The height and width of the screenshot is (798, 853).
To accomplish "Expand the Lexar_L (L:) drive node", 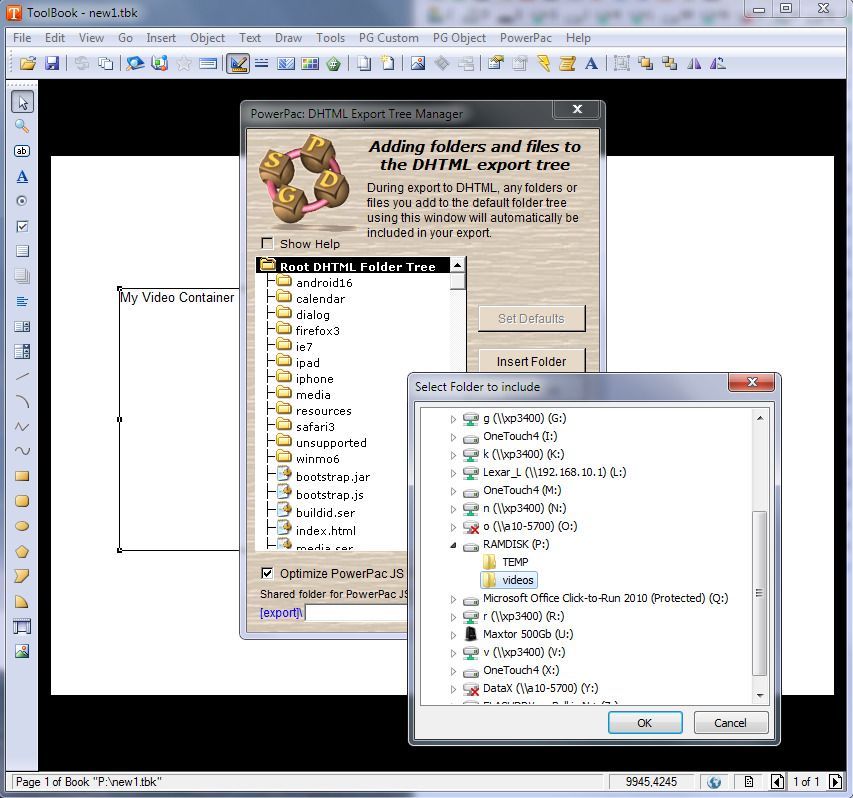I will coord(453,473).
